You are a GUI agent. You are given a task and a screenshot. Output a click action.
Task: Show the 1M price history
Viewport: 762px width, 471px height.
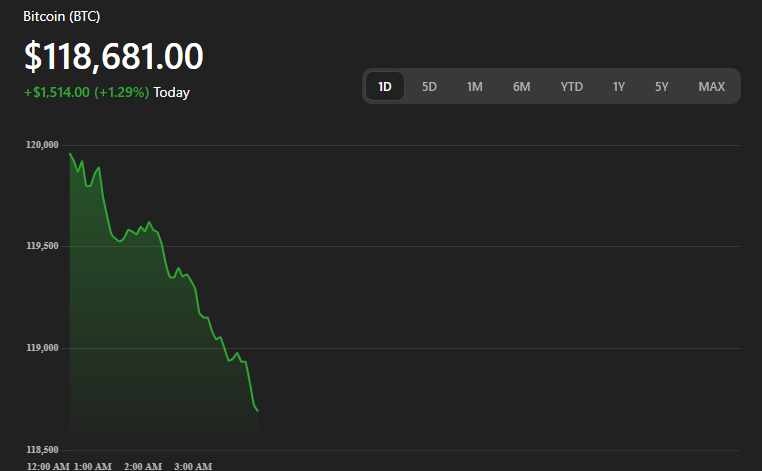(x=474, y=87)
